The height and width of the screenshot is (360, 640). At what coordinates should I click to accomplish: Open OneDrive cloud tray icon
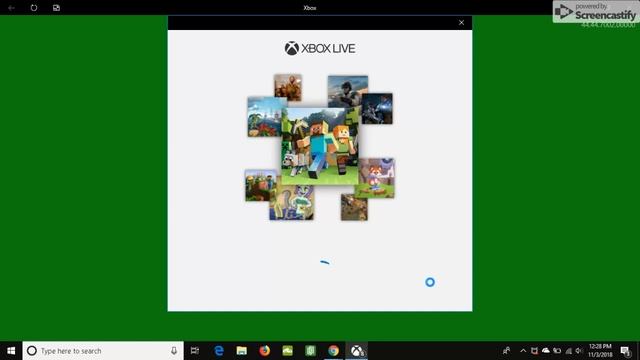click(x=545, y=351)
